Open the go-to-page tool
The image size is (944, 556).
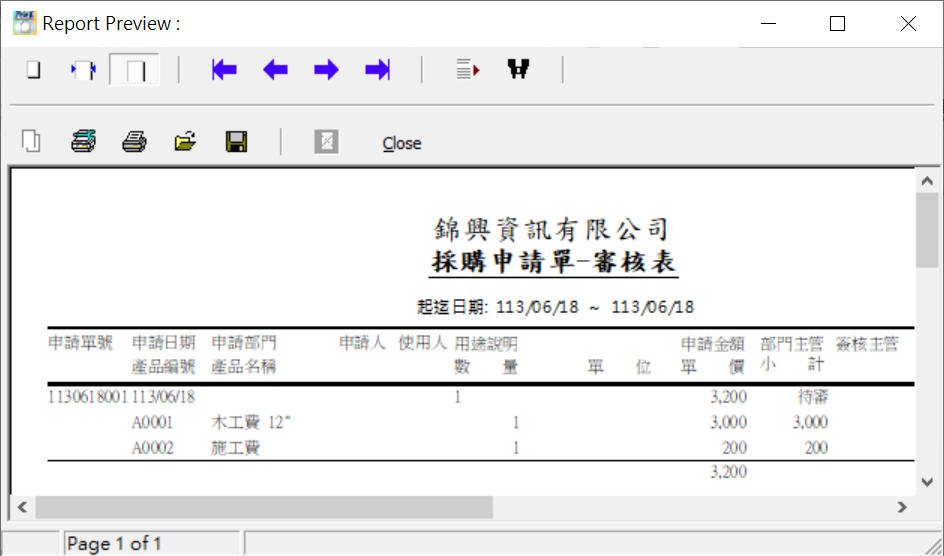468,70
